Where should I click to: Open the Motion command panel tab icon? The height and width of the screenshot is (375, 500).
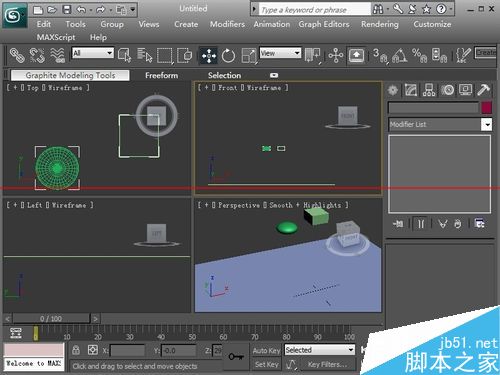coord(447,90)
